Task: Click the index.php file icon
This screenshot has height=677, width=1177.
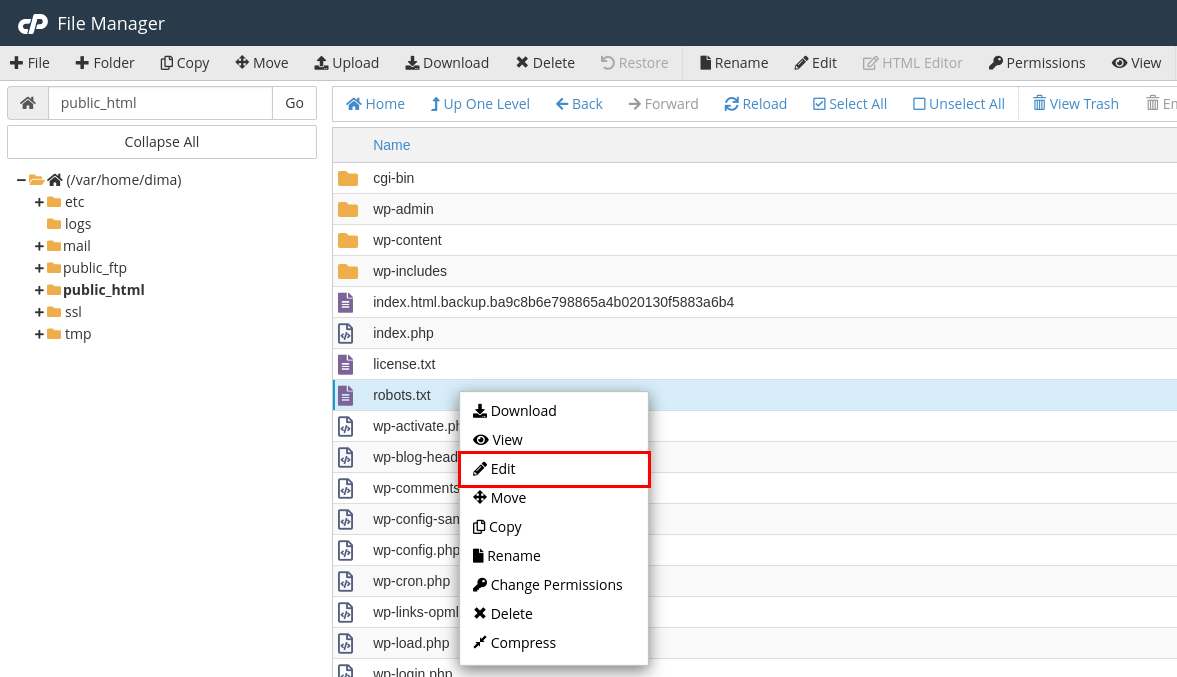Action: 345,333
